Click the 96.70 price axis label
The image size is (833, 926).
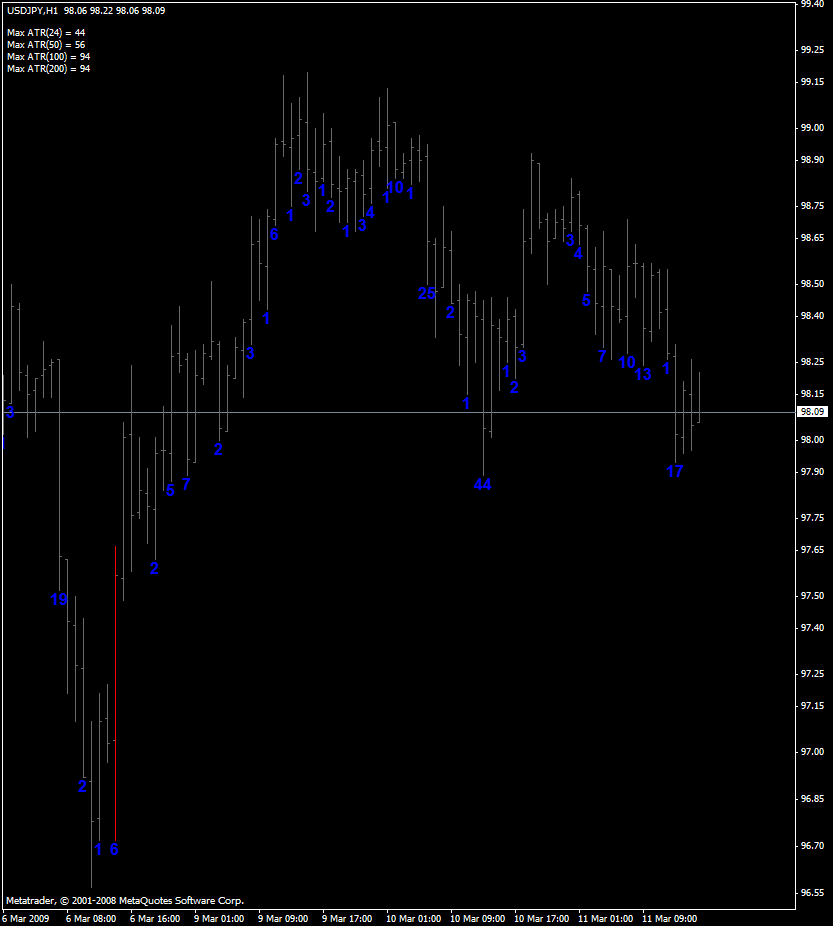coord(812,846)
